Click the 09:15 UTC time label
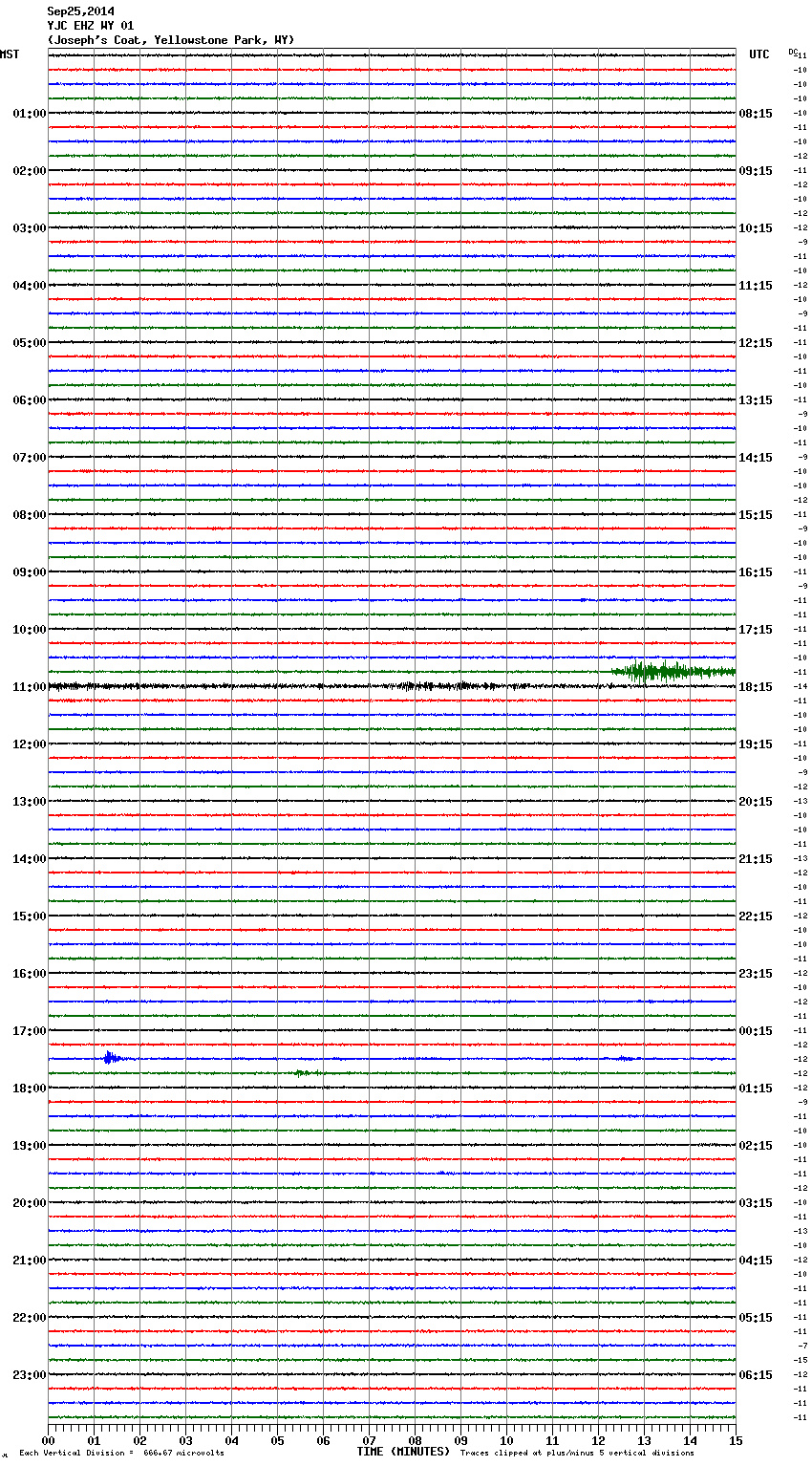This screenshot has width=812, height=1466. click(x=756, y=171)
